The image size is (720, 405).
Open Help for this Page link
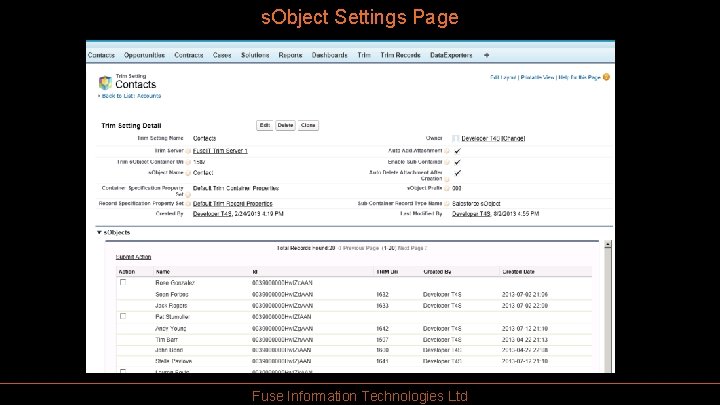point(580,78)
